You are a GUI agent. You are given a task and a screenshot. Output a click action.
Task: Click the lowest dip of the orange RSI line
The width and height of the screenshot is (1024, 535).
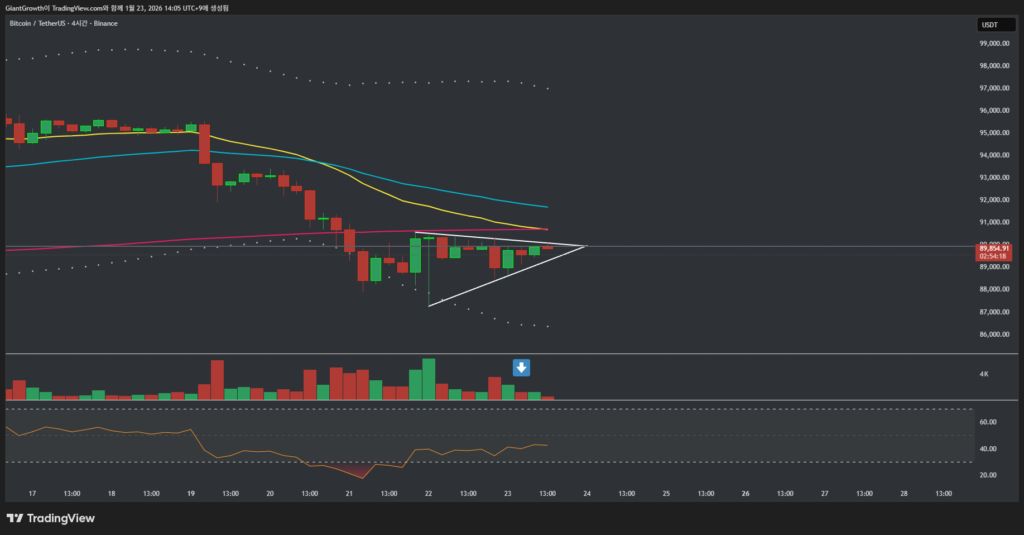click(361, 478)
